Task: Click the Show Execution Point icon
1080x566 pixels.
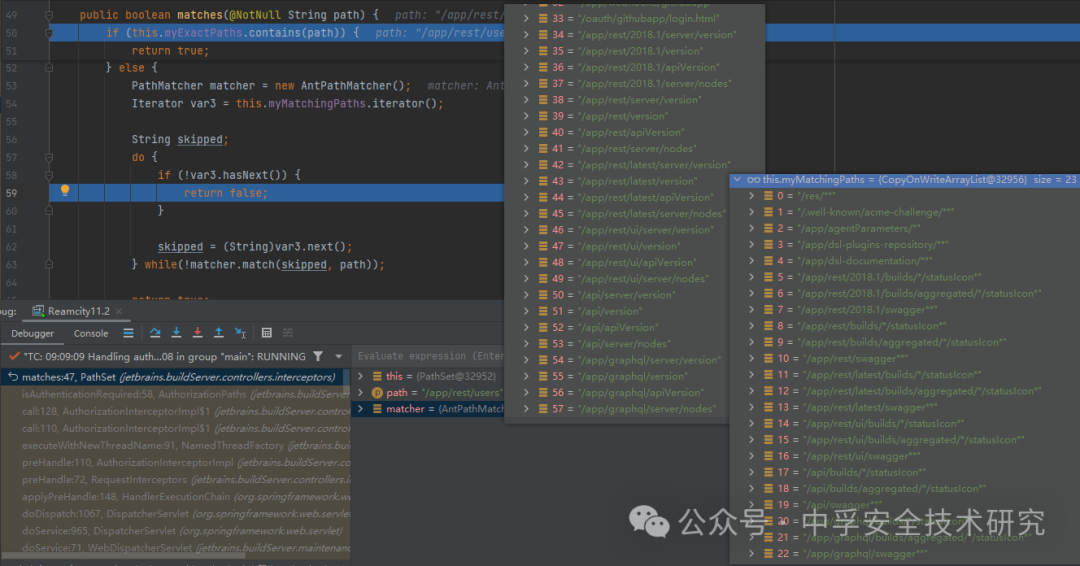Action: (x=128, y=333)
